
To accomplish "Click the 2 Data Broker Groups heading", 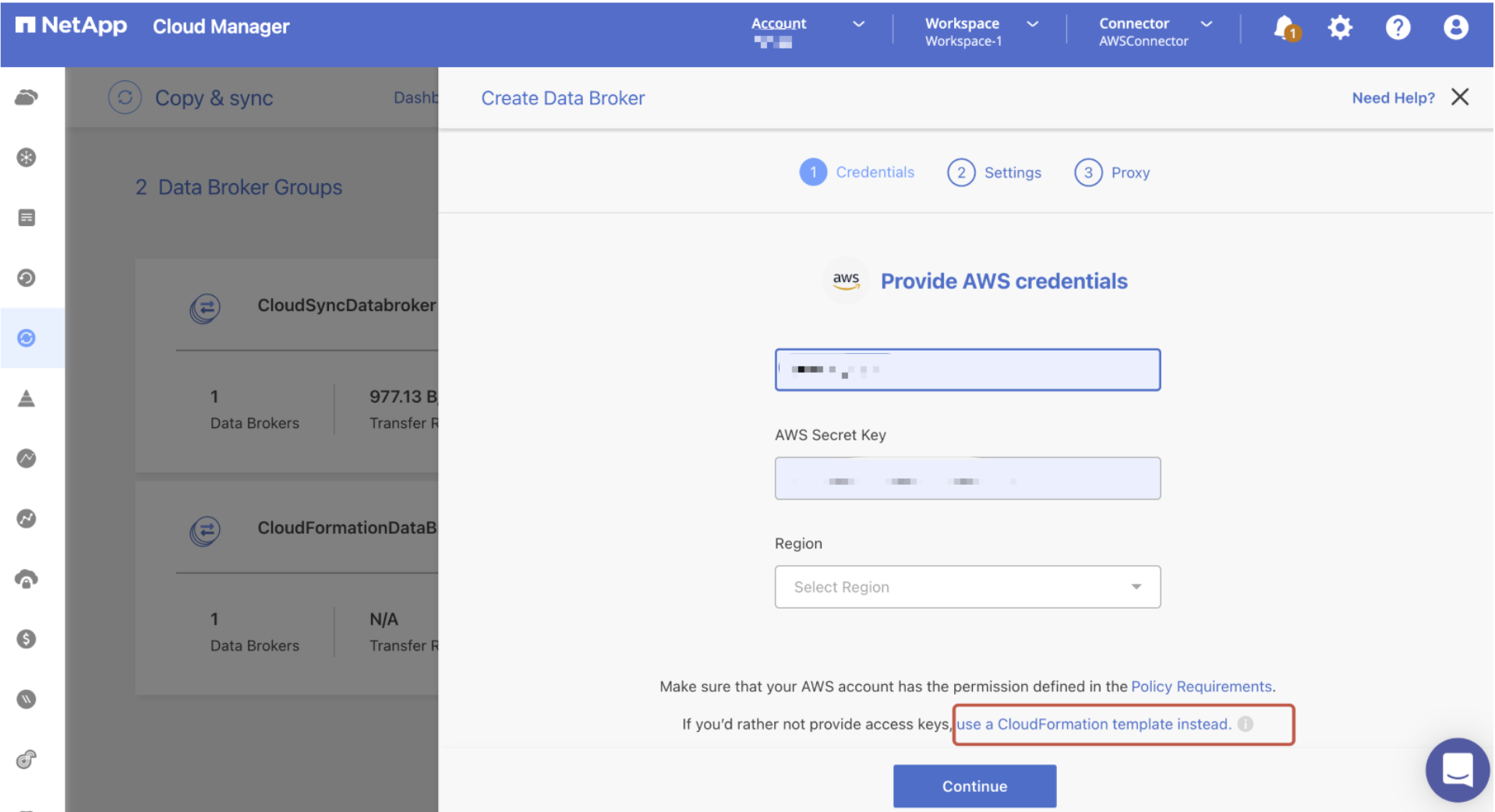I will click(x=239, y=187).
